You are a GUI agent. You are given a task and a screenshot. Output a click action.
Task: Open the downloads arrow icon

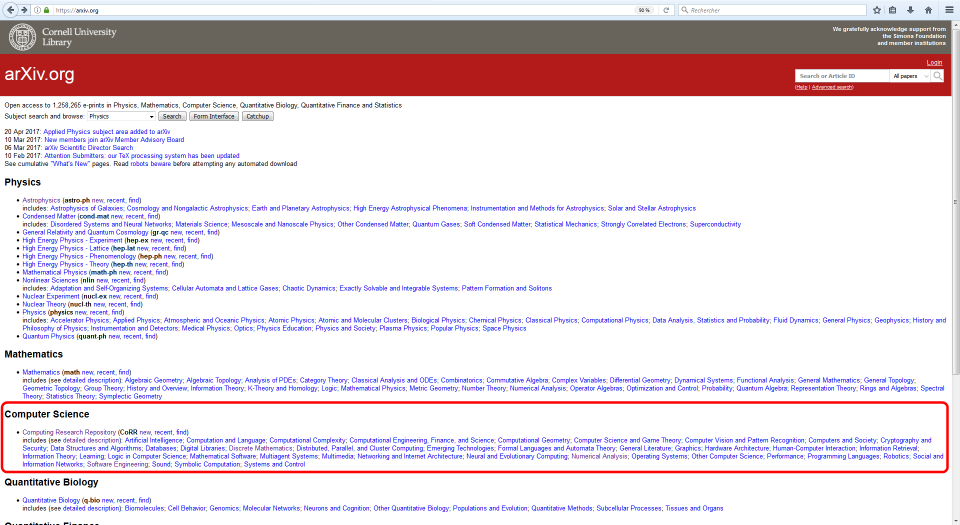coord(910,10)
